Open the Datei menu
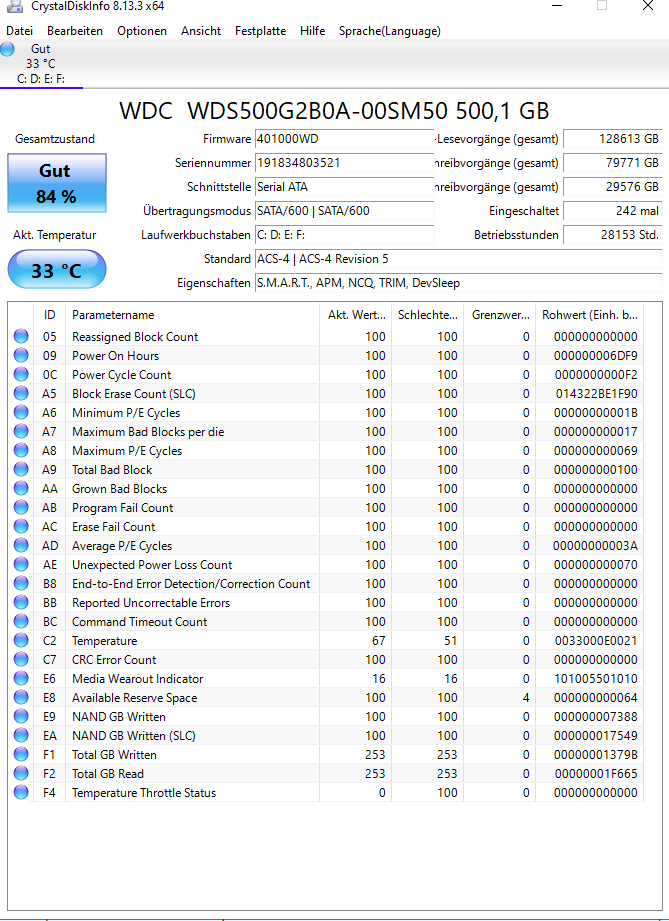The height and width of the screenshot is (921, 669). point(19,31)
